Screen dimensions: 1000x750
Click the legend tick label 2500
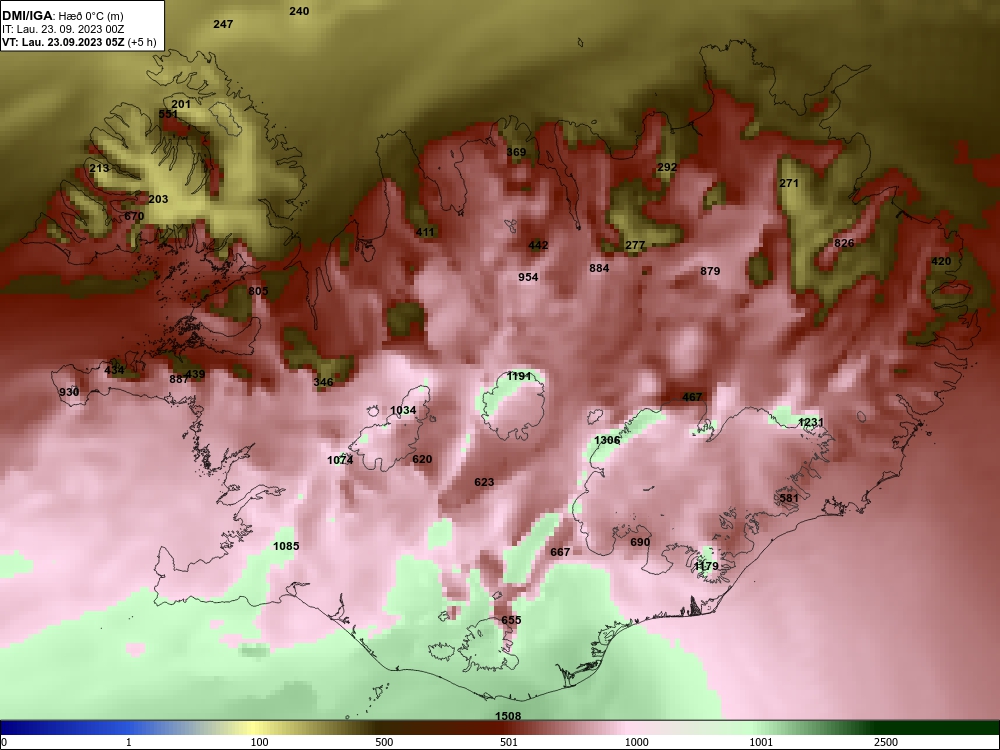[x=886, y=742]
